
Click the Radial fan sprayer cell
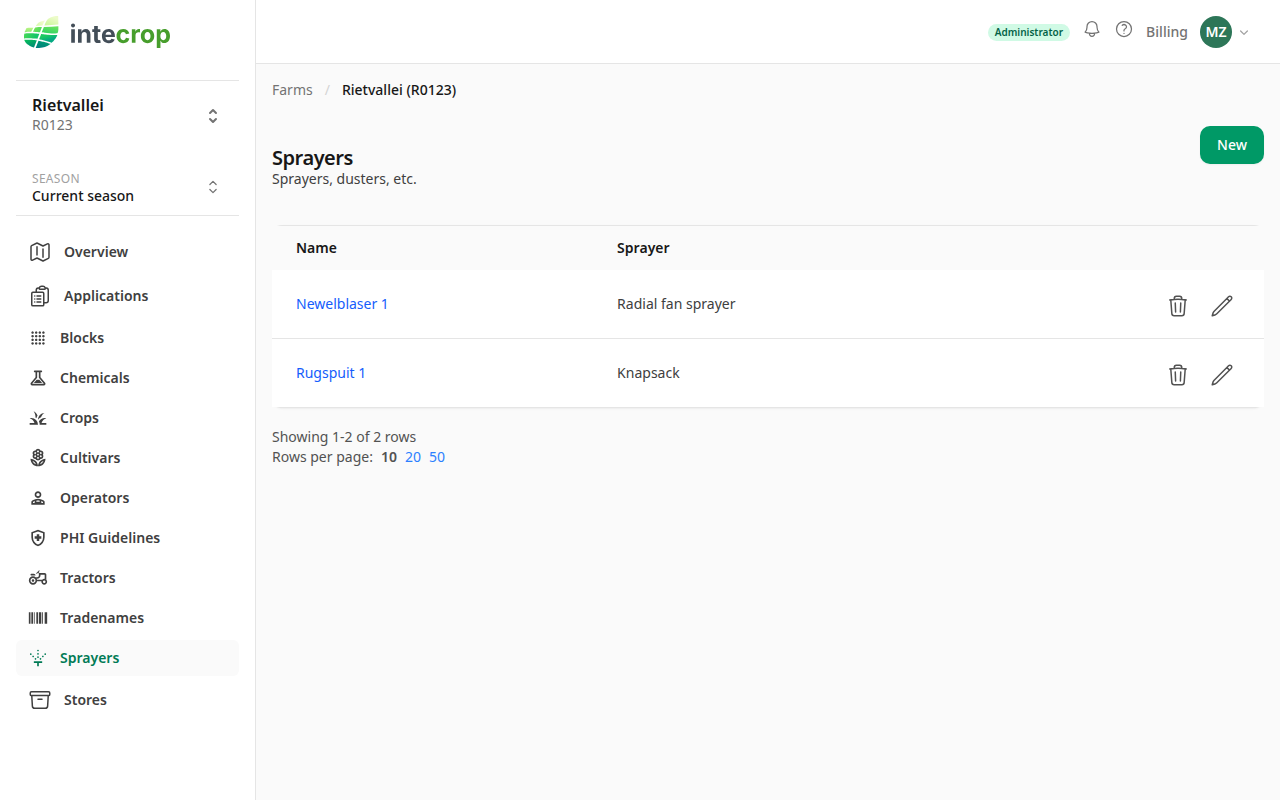pos(676,304)
